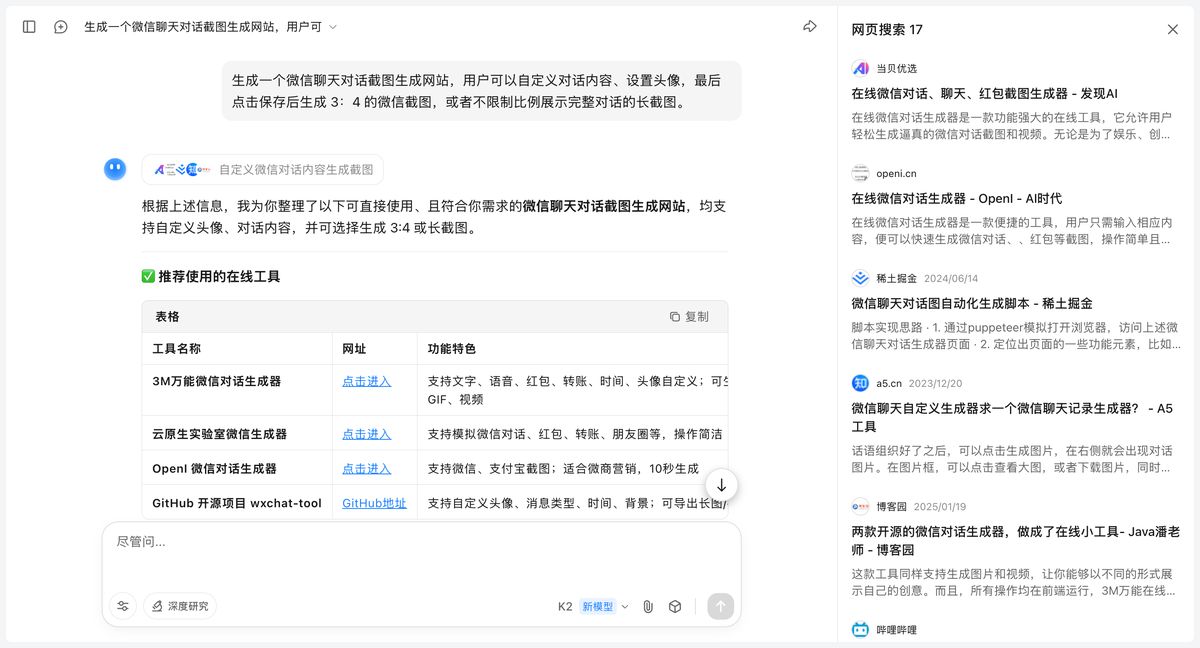Open the tools sliders icon beside the input
This screenshot has width=1200, height=648.
pos(122,606)
